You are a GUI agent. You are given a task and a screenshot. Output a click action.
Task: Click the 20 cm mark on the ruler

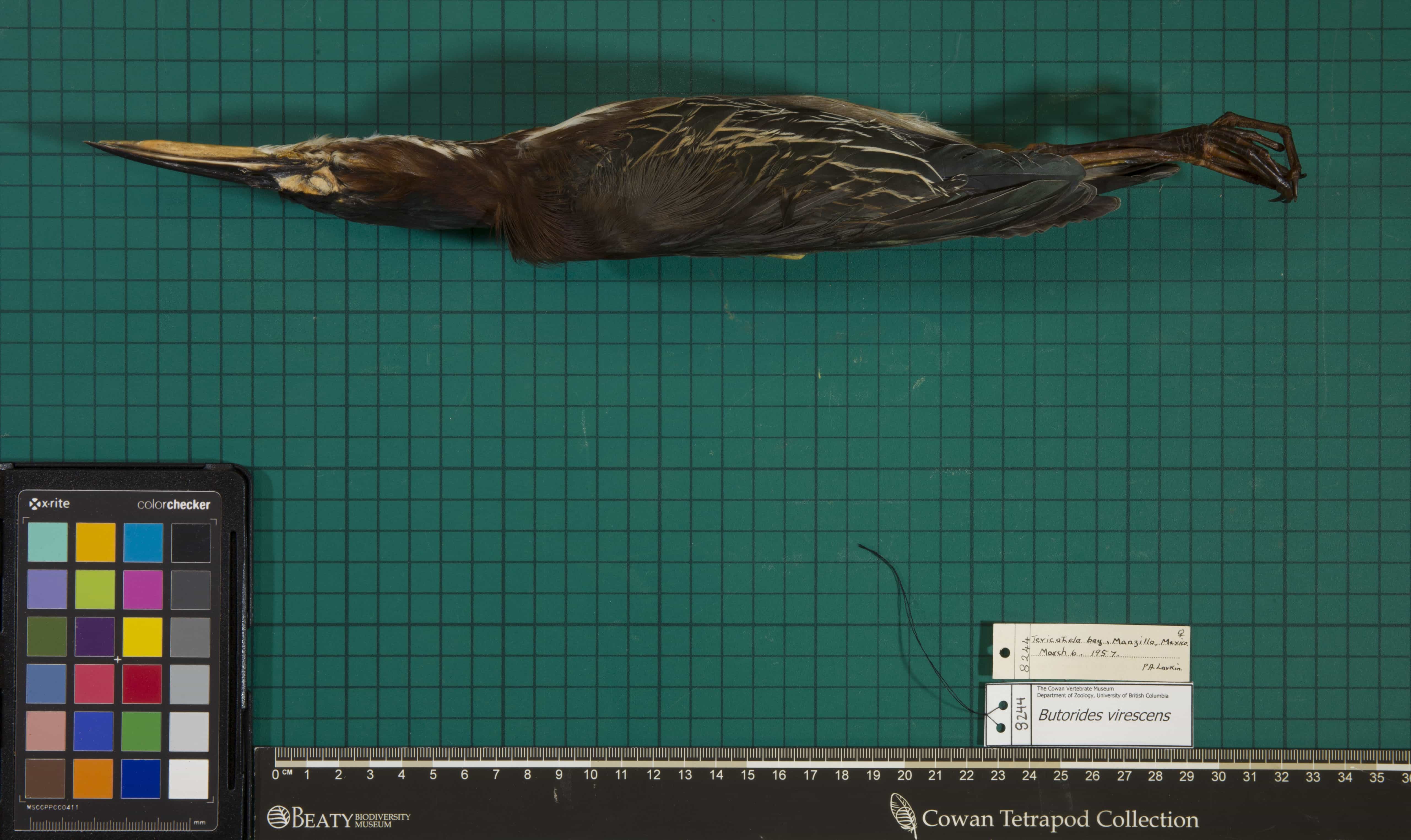[904, 776]
